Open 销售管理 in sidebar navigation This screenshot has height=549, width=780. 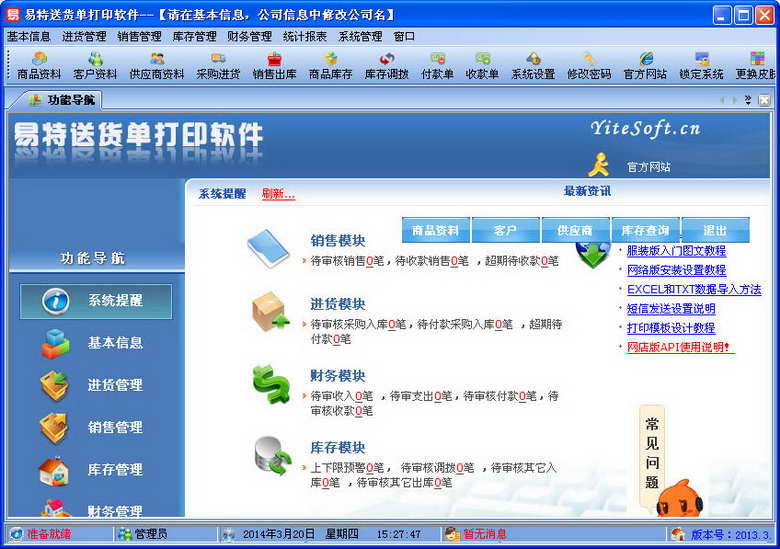coord(92,428)
